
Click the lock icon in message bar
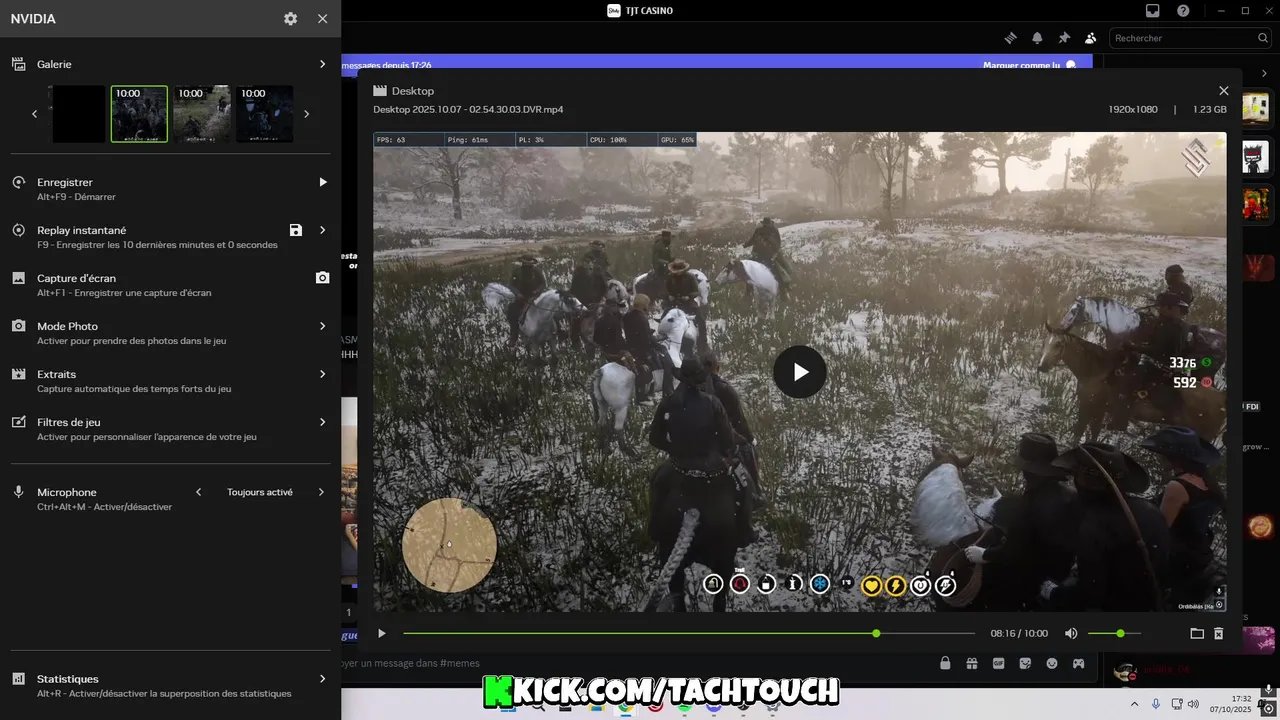tap(945, 663)
